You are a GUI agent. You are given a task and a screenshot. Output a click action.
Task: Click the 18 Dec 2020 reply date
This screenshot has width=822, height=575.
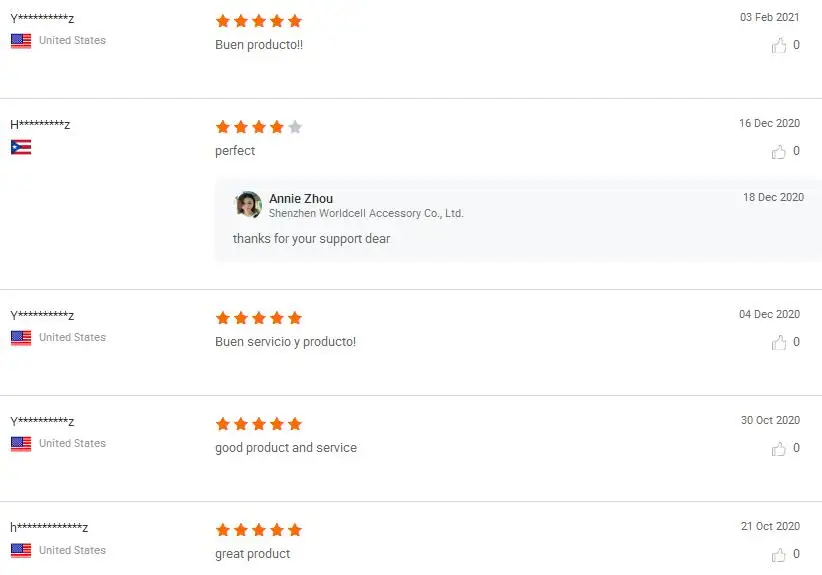pyautogui.click(x=773, y=198)
